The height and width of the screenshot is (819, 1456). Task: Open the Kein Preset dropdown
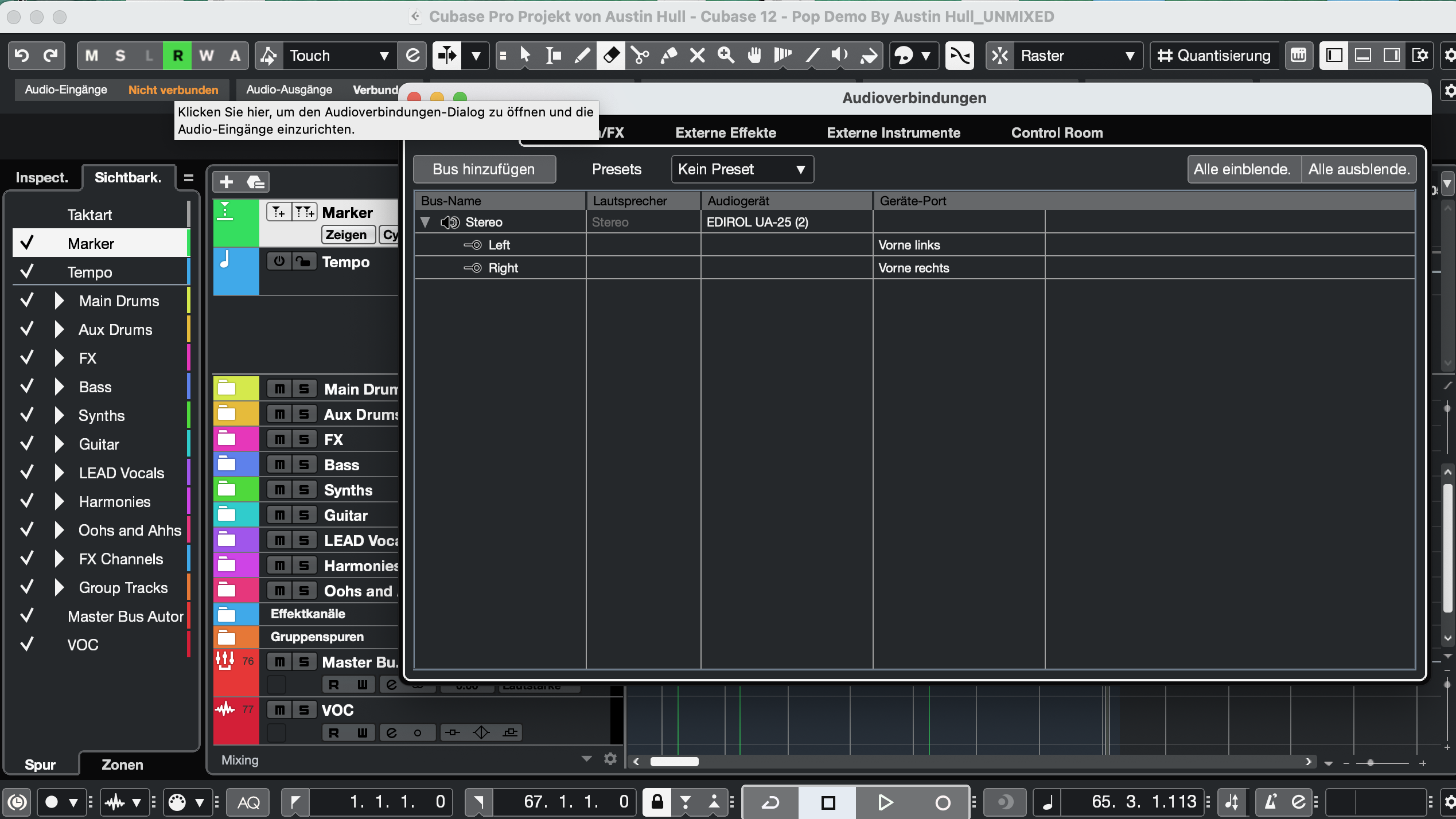[x=742, y=169]
